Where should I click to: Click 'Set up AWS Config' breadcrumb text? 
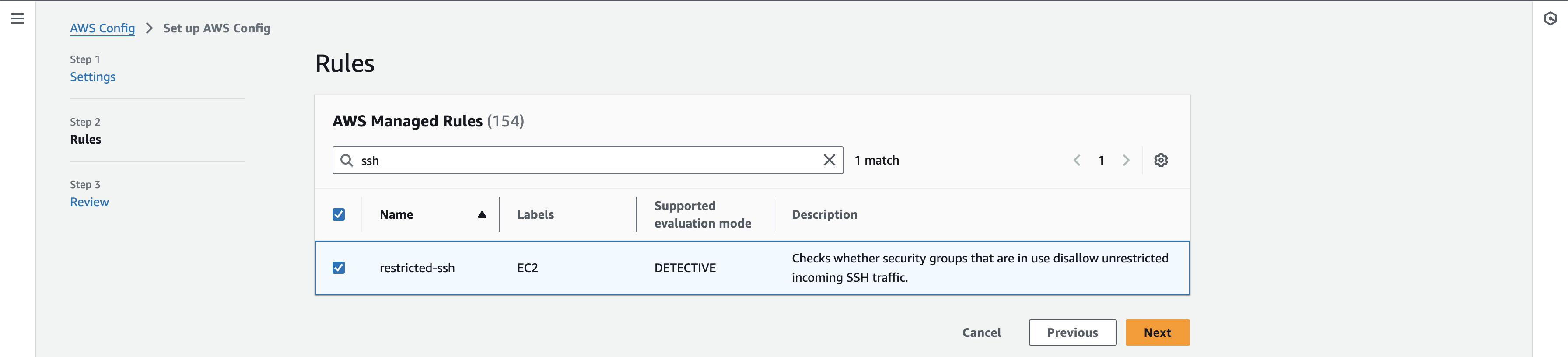click(x=217, y=28)
